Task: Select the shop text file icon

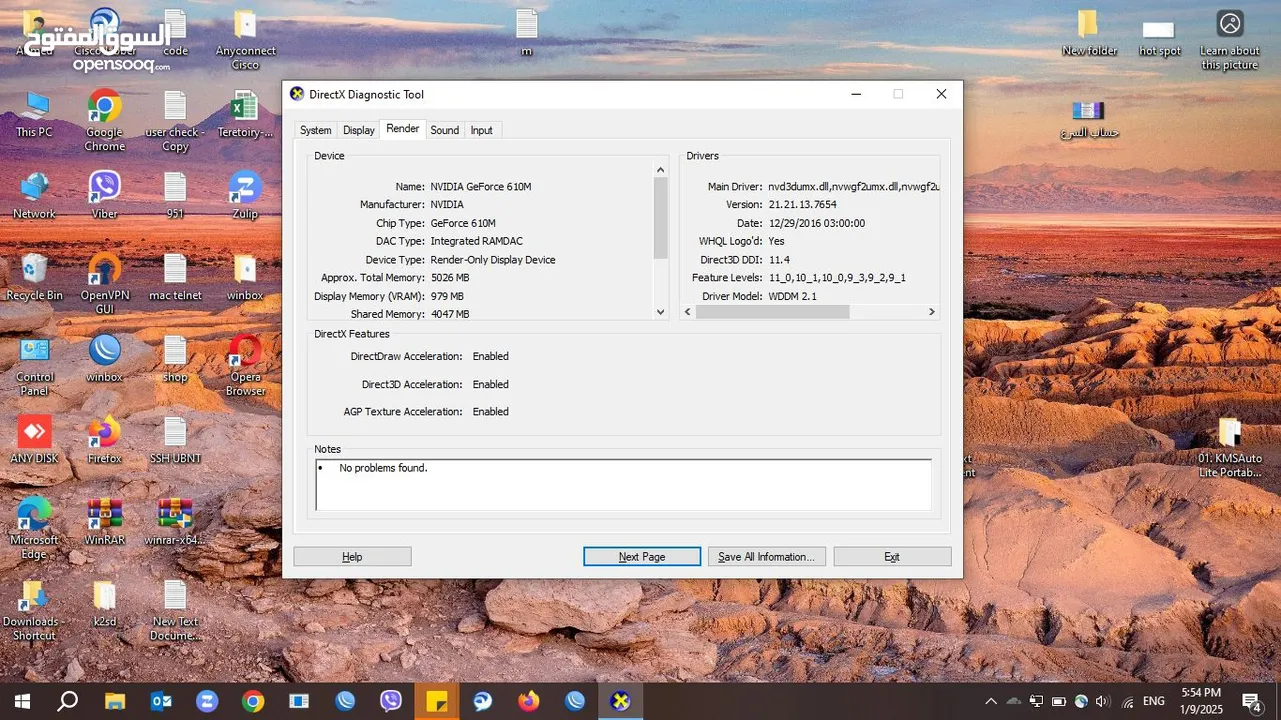Action: pos(175,359)
